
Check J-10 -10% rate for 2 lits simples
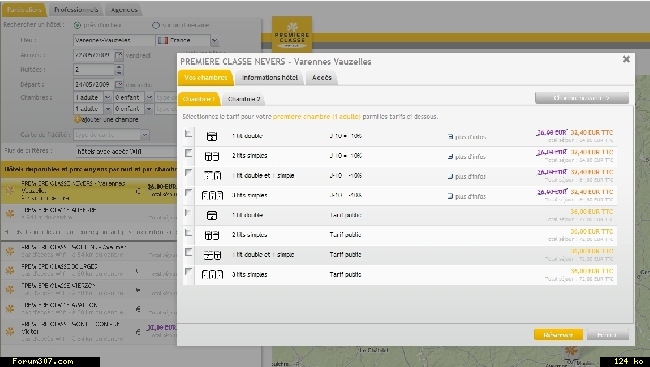pyautogui.click(x=188, y=153)
